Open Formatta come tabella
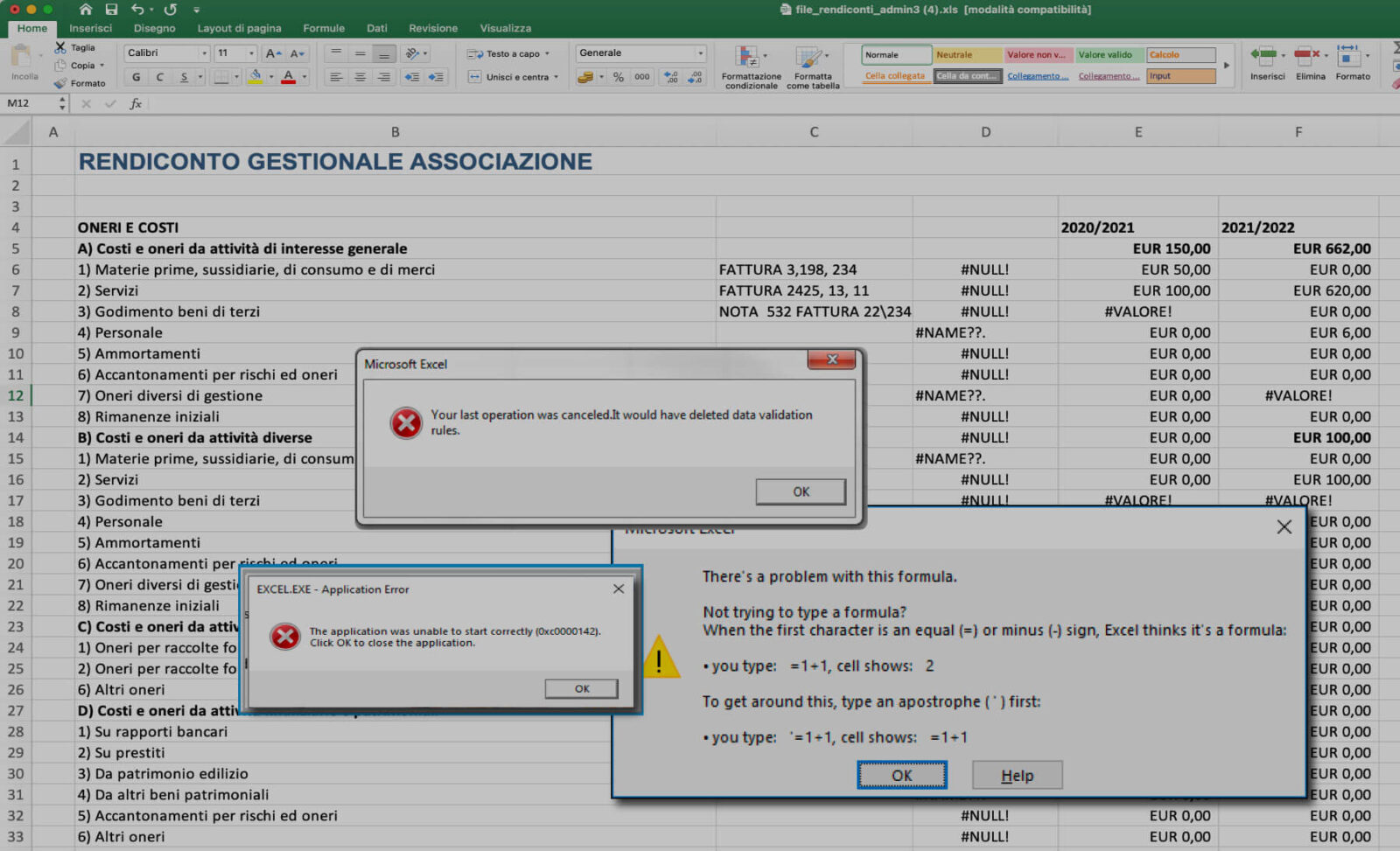 [813, 67]
